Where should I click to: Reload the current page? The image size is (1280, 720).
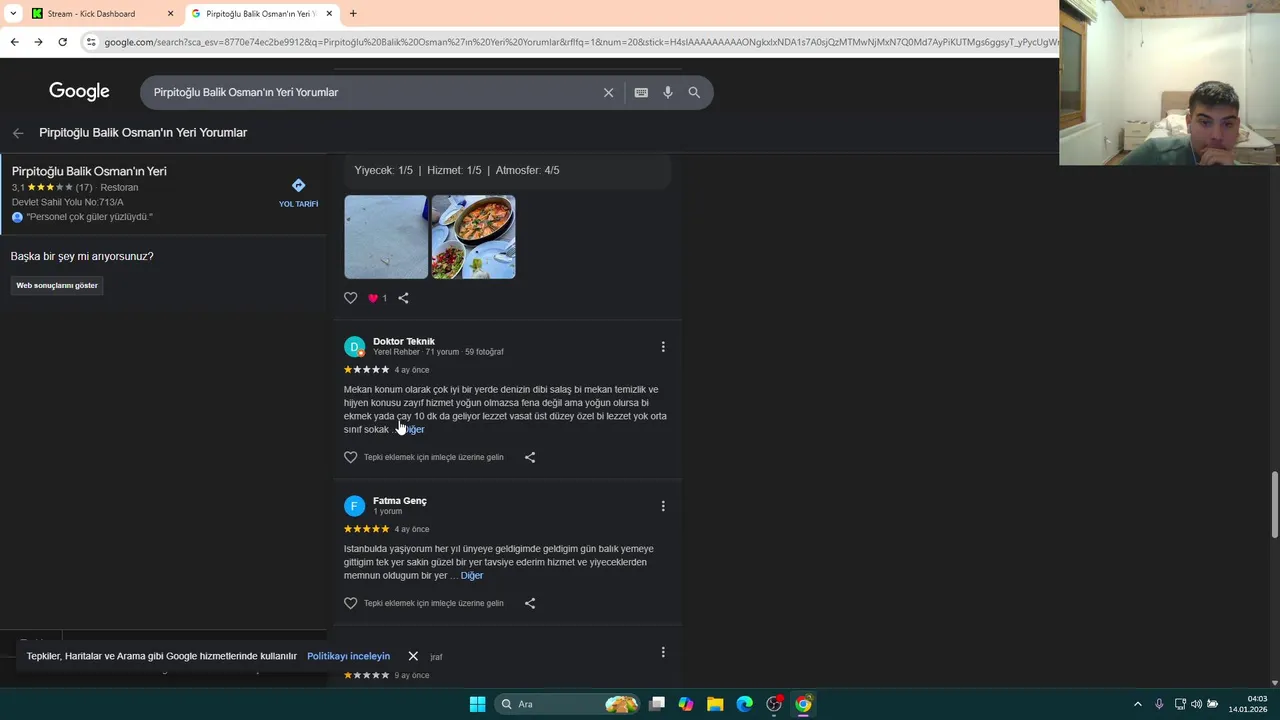point(62,42)
